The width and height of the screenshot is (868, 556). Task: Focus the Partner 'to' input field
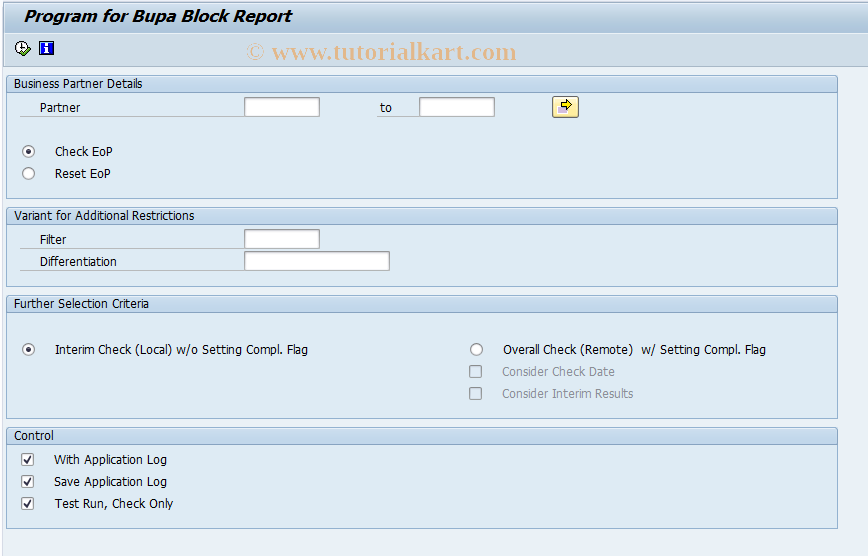[x=457, y=107]
